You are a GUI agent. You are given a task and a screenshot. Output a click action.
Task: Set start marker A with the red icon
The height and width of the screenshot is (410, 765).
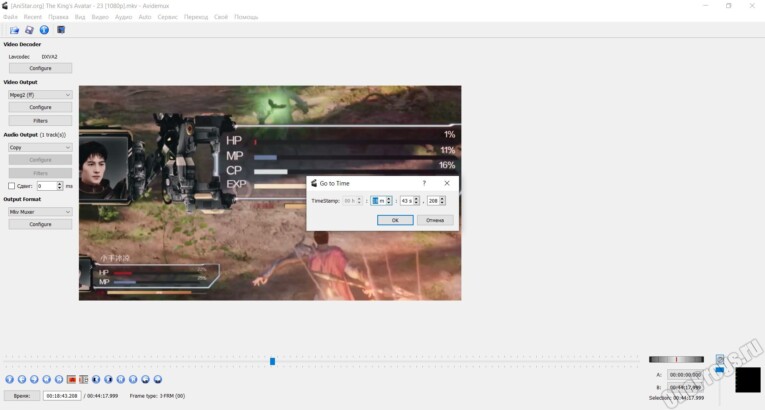click(x=71, y=379)
